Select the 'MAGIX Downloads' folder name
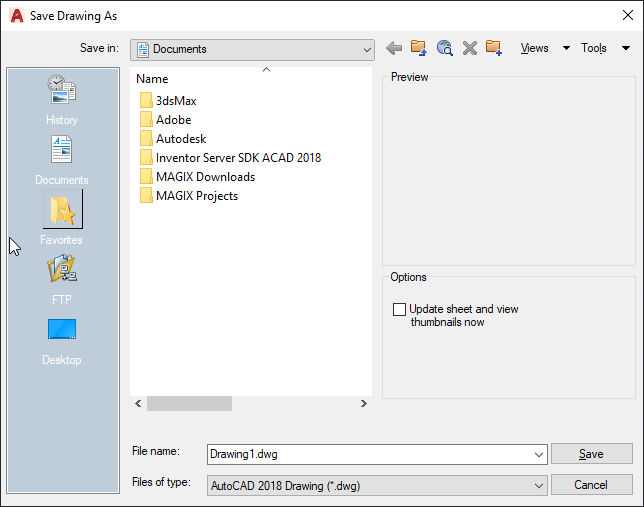The width and height of the screenshot is (644, 507). [205, 177]
